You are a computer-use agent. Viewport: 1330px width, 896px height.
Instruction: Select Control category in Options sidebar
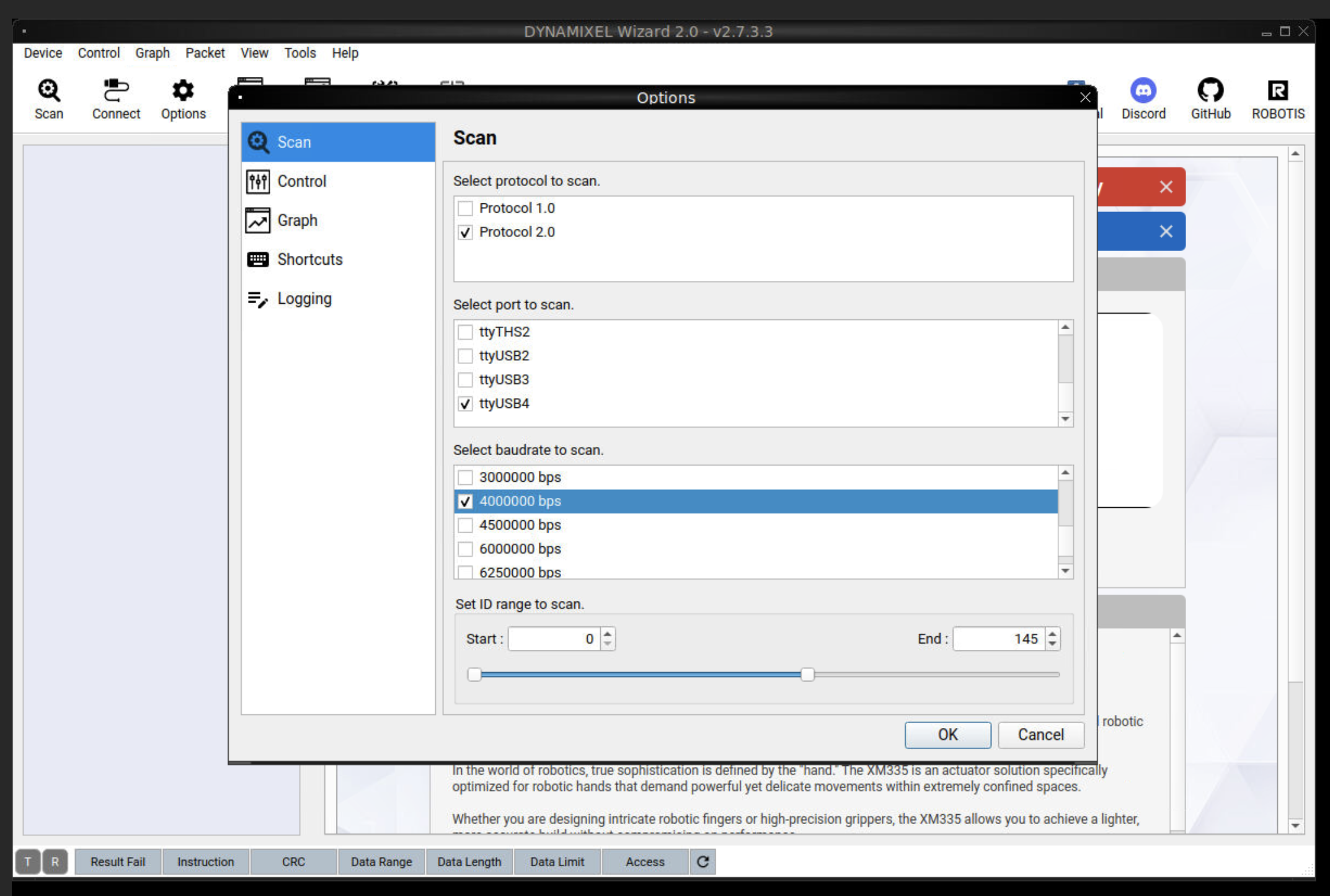tap(301, 181)
